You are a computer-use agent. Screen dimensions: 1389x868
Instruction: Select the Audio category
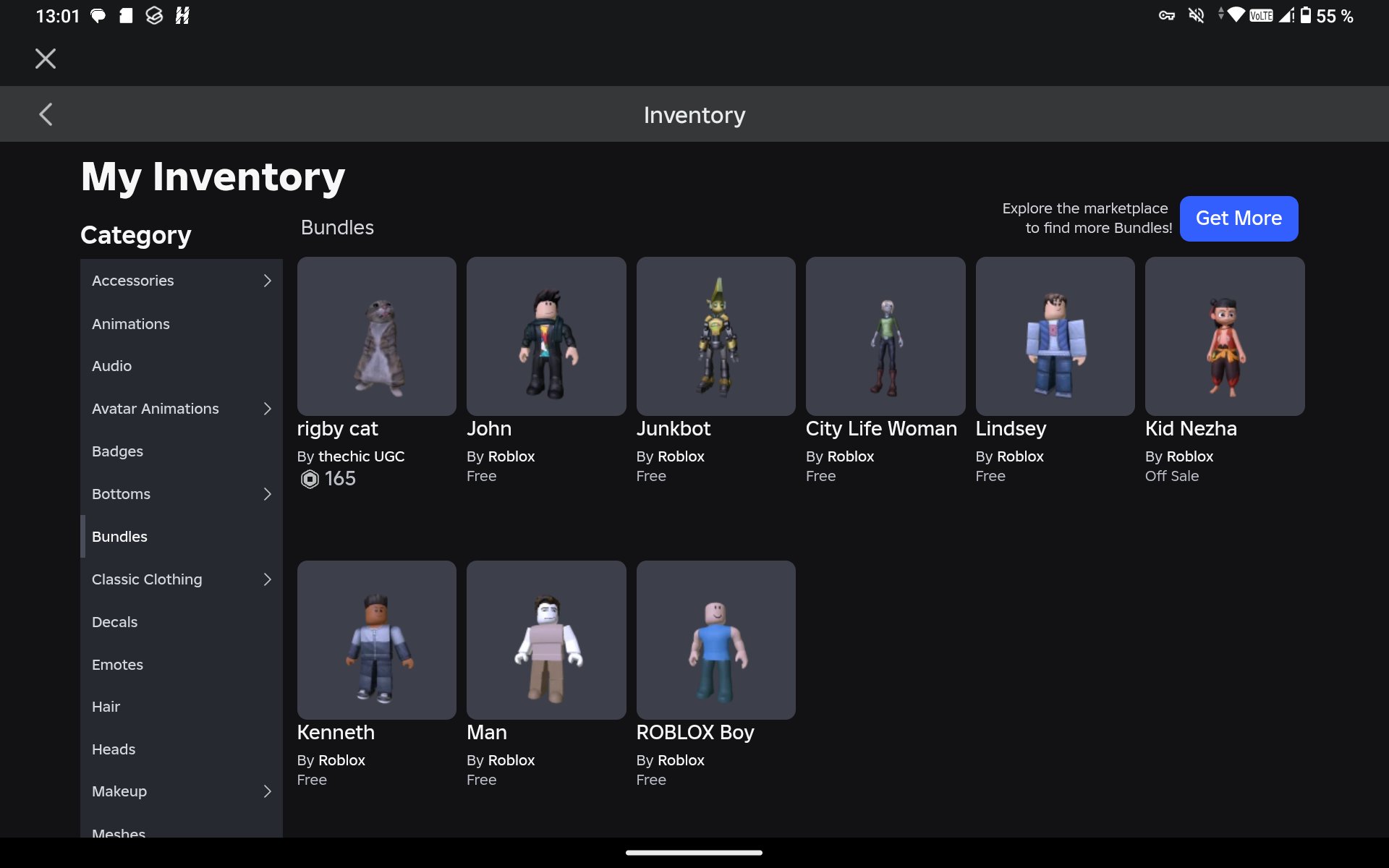[x=182, y=366]
